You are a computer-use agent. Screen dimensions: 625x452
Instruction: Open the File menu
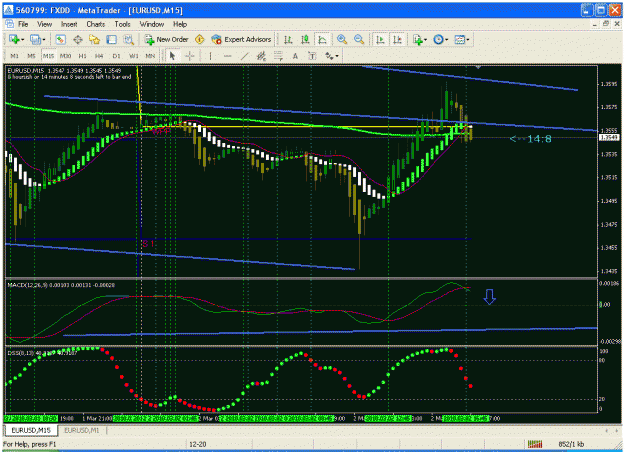coord(23,24)
